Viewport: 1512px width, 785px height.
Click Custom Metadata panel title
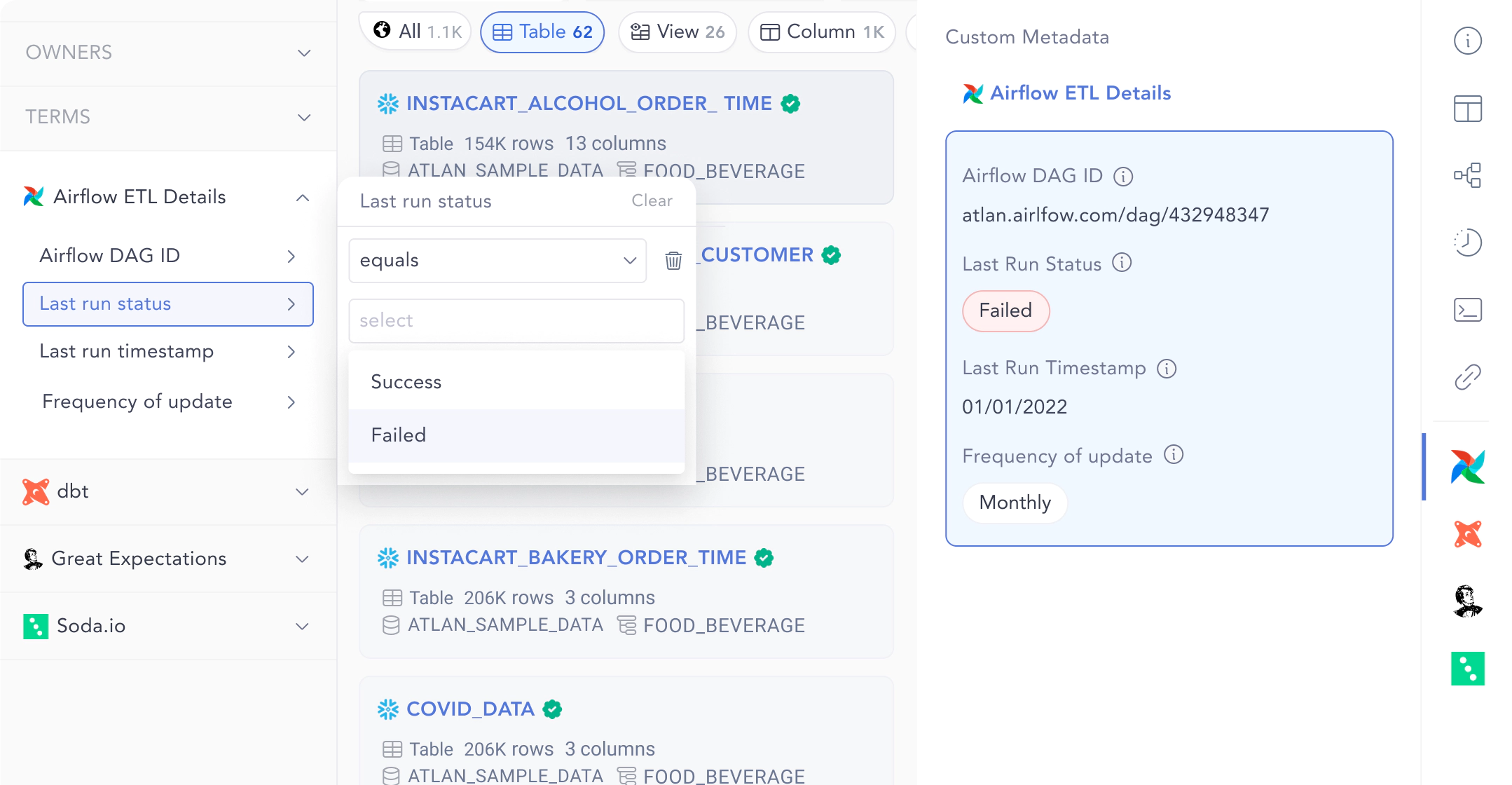click(x=1027, y=37)
